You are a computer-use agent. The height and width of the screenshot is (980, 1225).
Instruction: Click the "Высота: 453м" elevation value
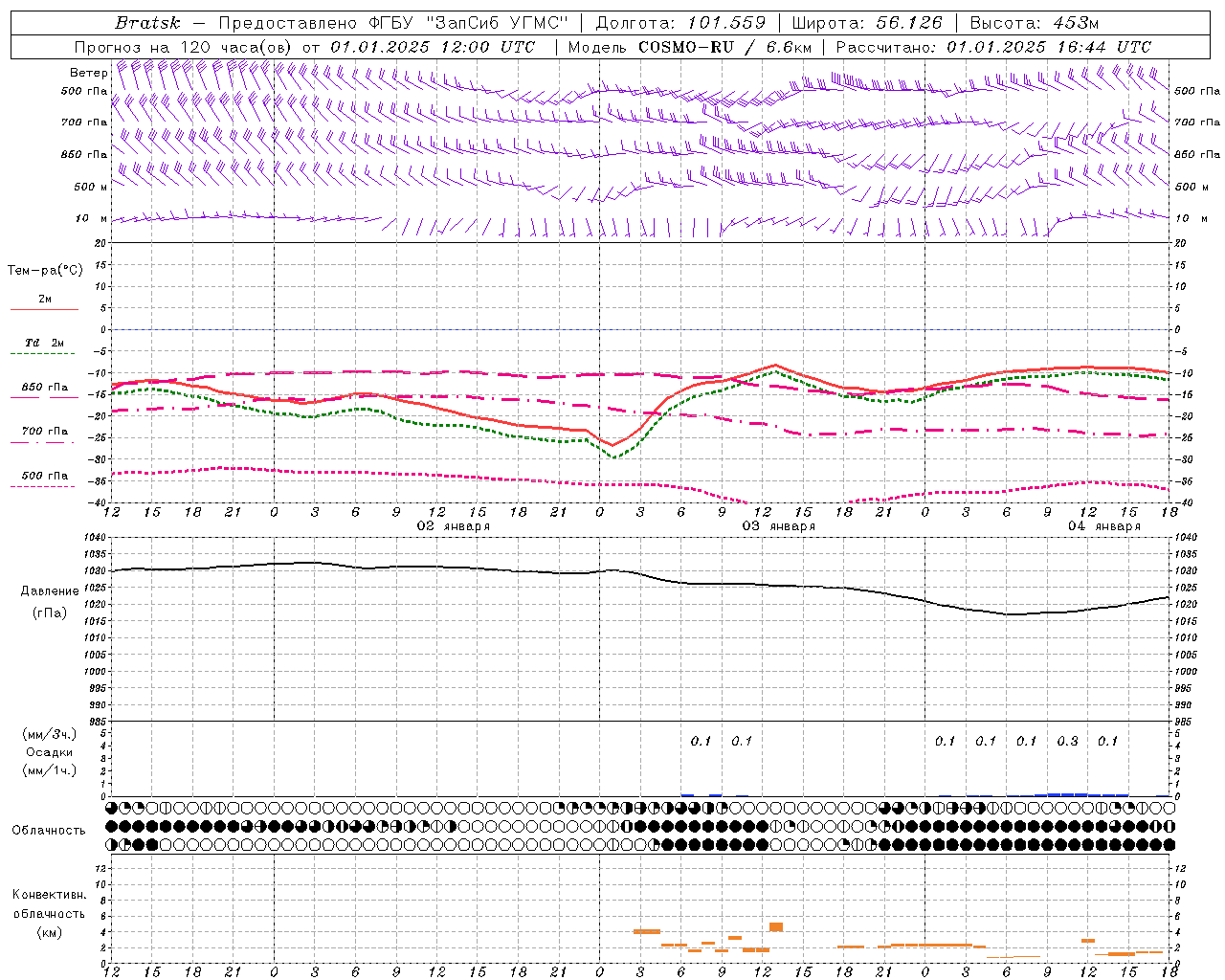pyautogui.click(x=1034, y=23)
